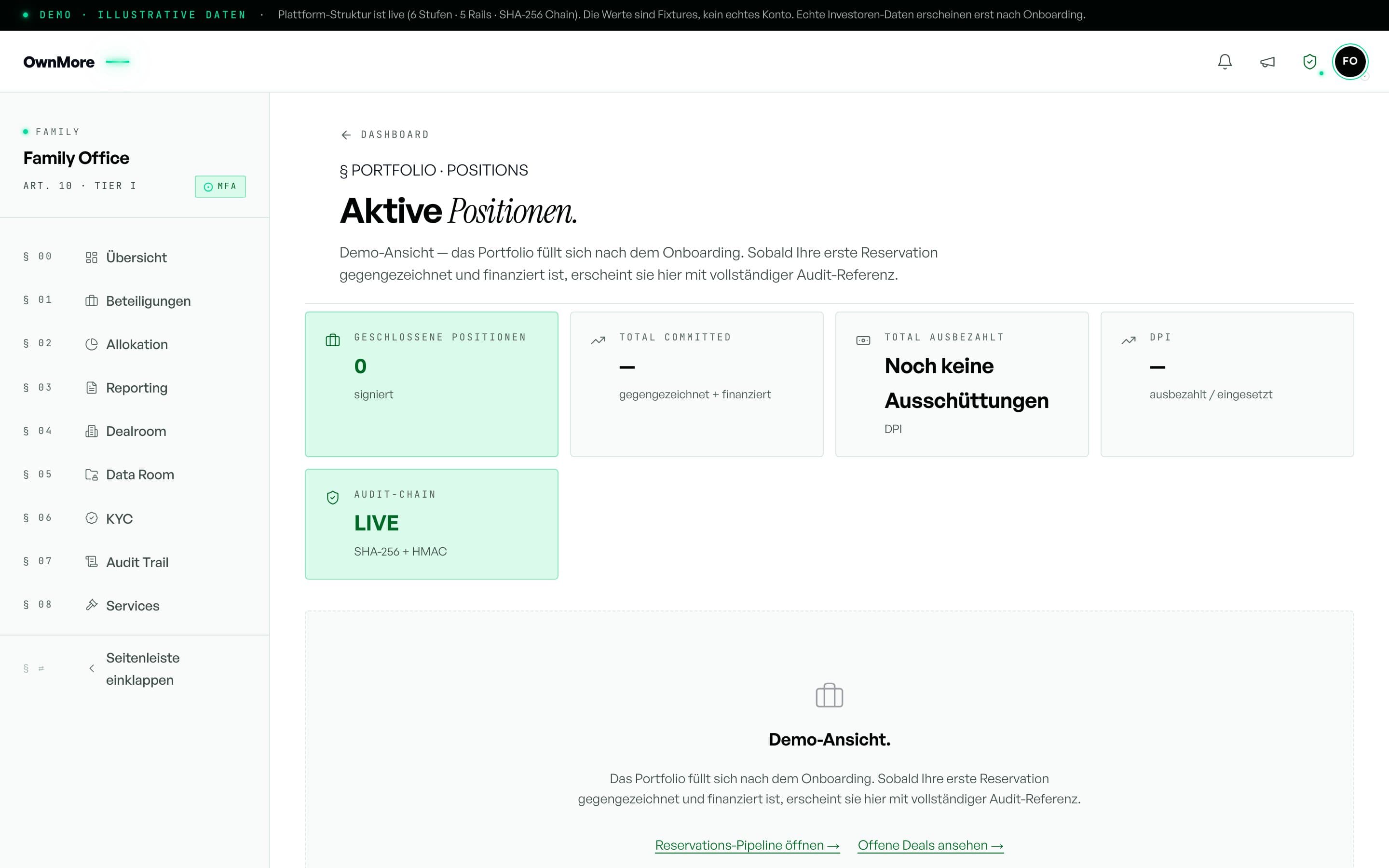Click Seitenleiste einklappen label

click(x=142, y=669)
